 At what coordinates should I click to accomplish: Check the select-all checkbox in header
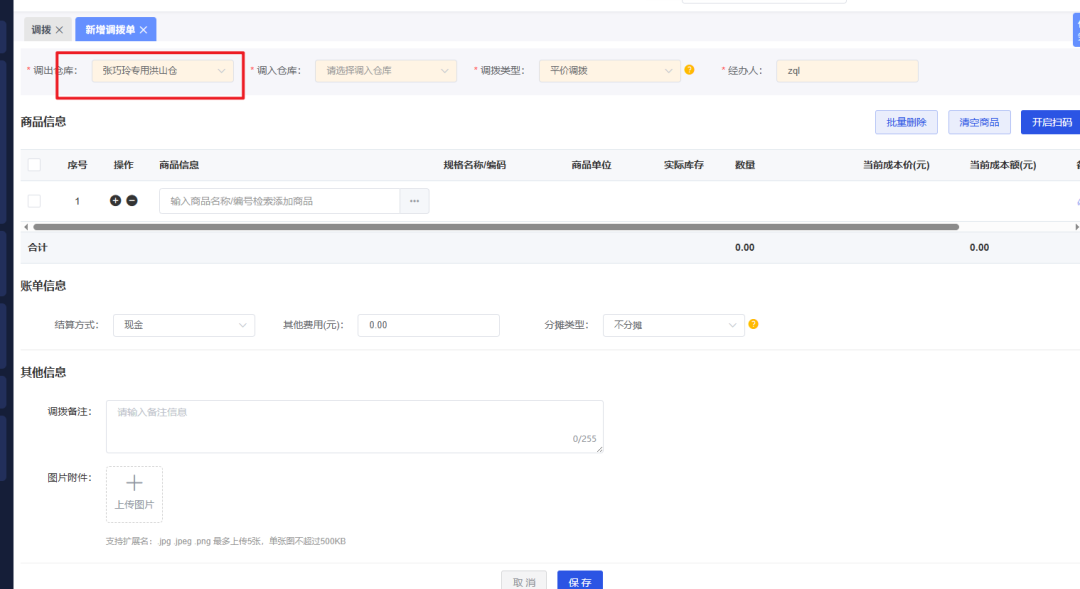[x=34, y=162]
